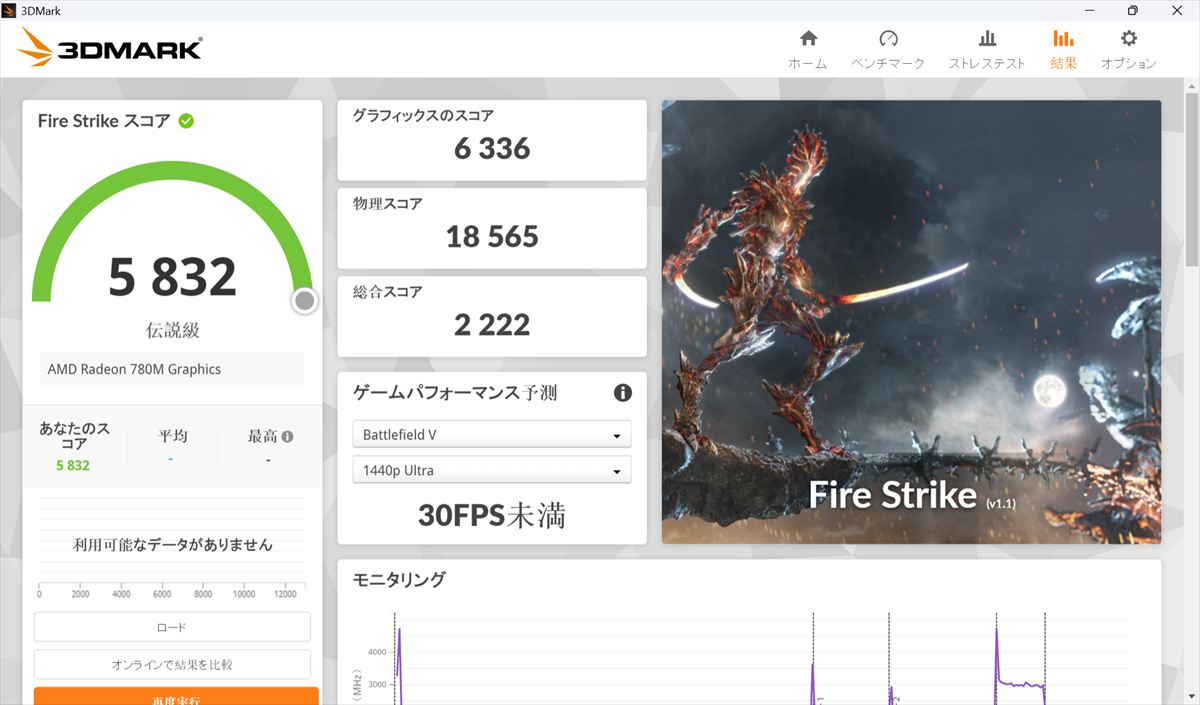Open the Home (ホーム) icon

click(x=808, y=40)
